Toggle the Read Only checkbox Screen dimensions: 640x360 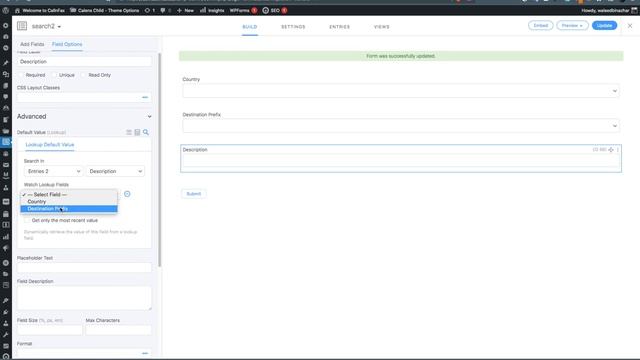[x=84, y=75]
